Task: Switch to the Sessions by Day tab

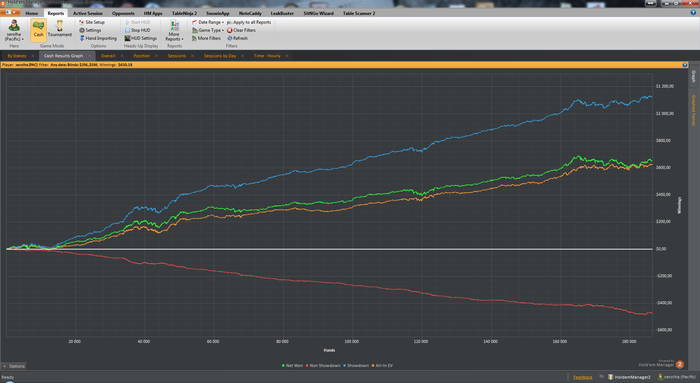Action: (x=220, y=56)
